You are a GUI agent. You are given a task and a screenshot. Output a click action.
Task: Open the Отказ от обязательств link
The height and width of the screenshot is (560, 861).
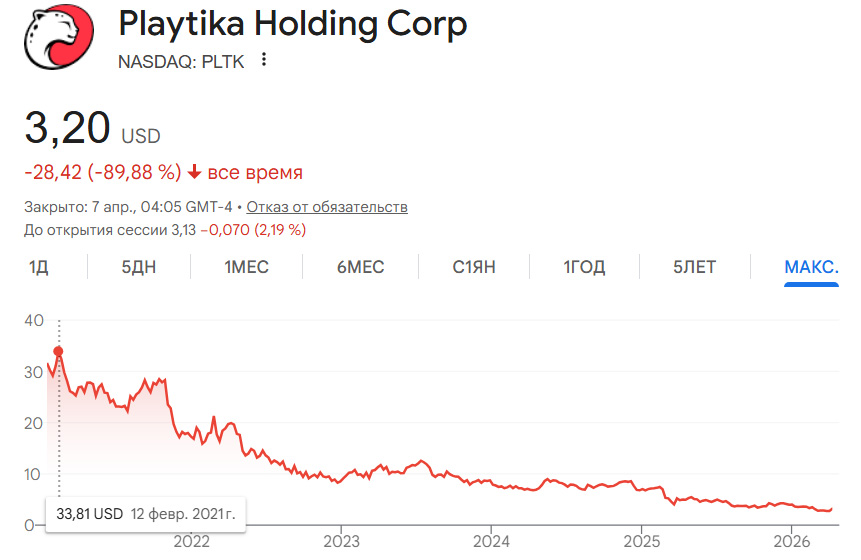(x=327, y=207)
